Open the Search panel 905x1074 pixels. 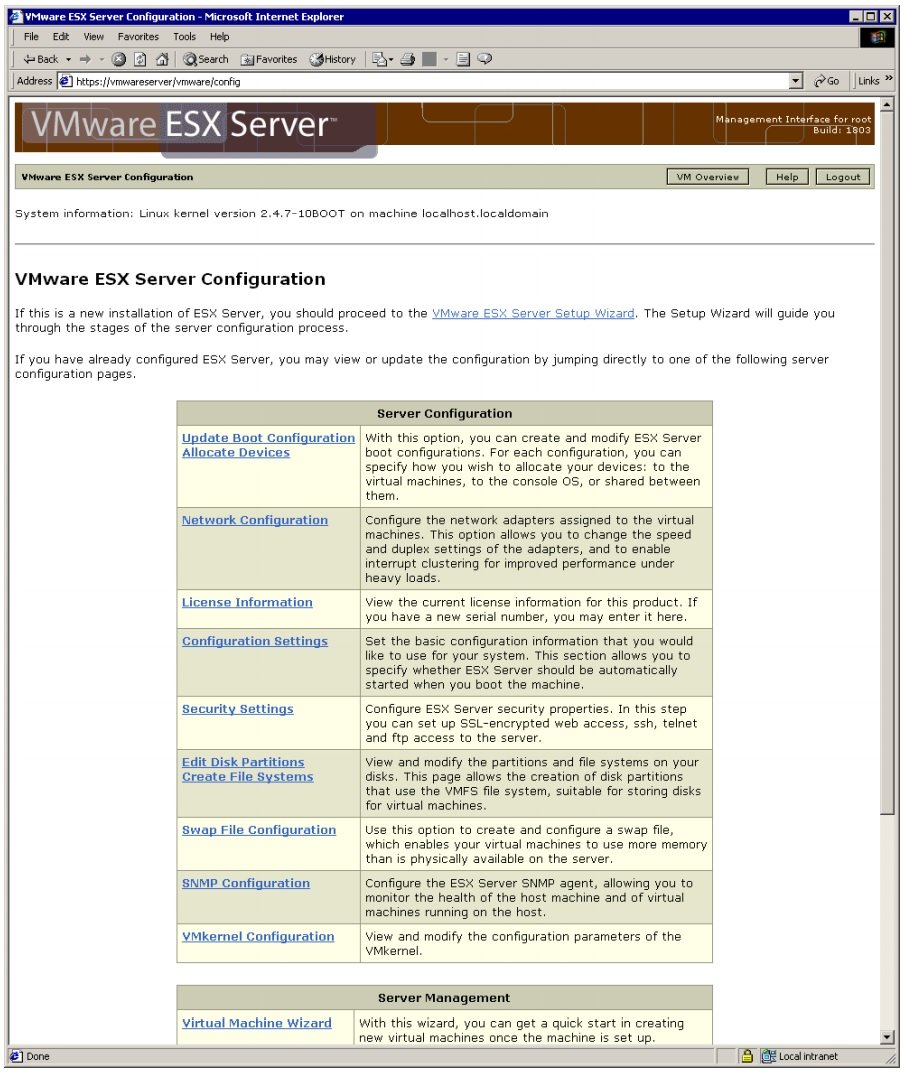200,58
